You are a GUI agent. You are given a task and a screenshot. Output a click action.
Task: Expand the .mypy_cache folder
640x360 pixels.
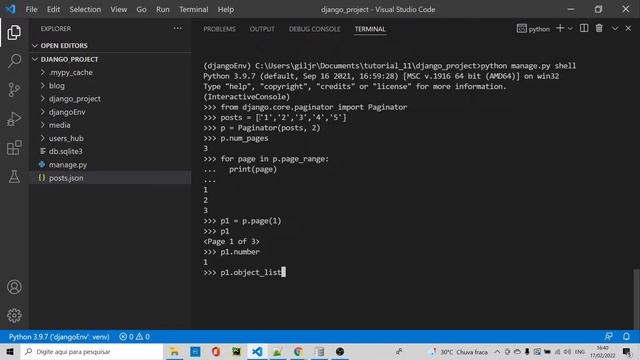click(42, 72)
